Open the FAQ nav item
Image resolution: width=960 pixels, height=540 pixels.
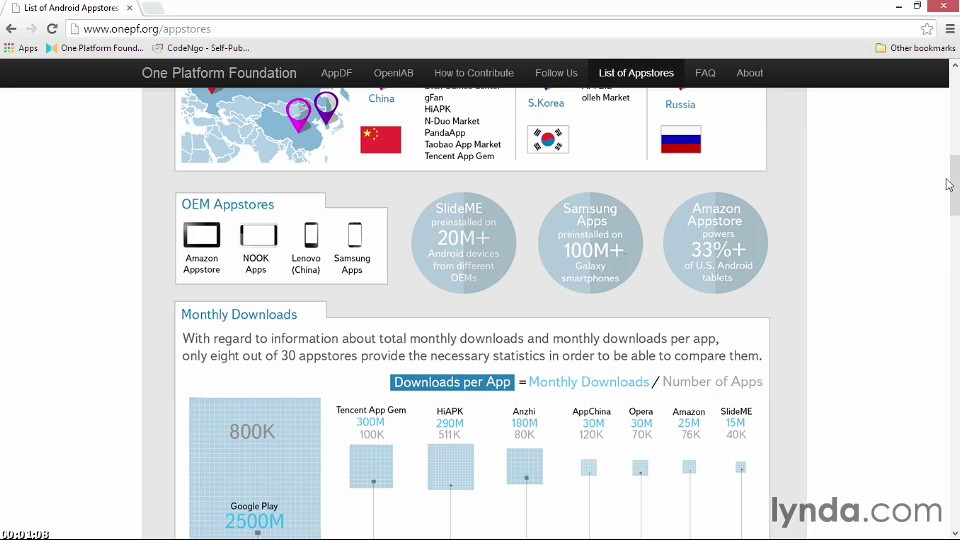coord(705,73)
